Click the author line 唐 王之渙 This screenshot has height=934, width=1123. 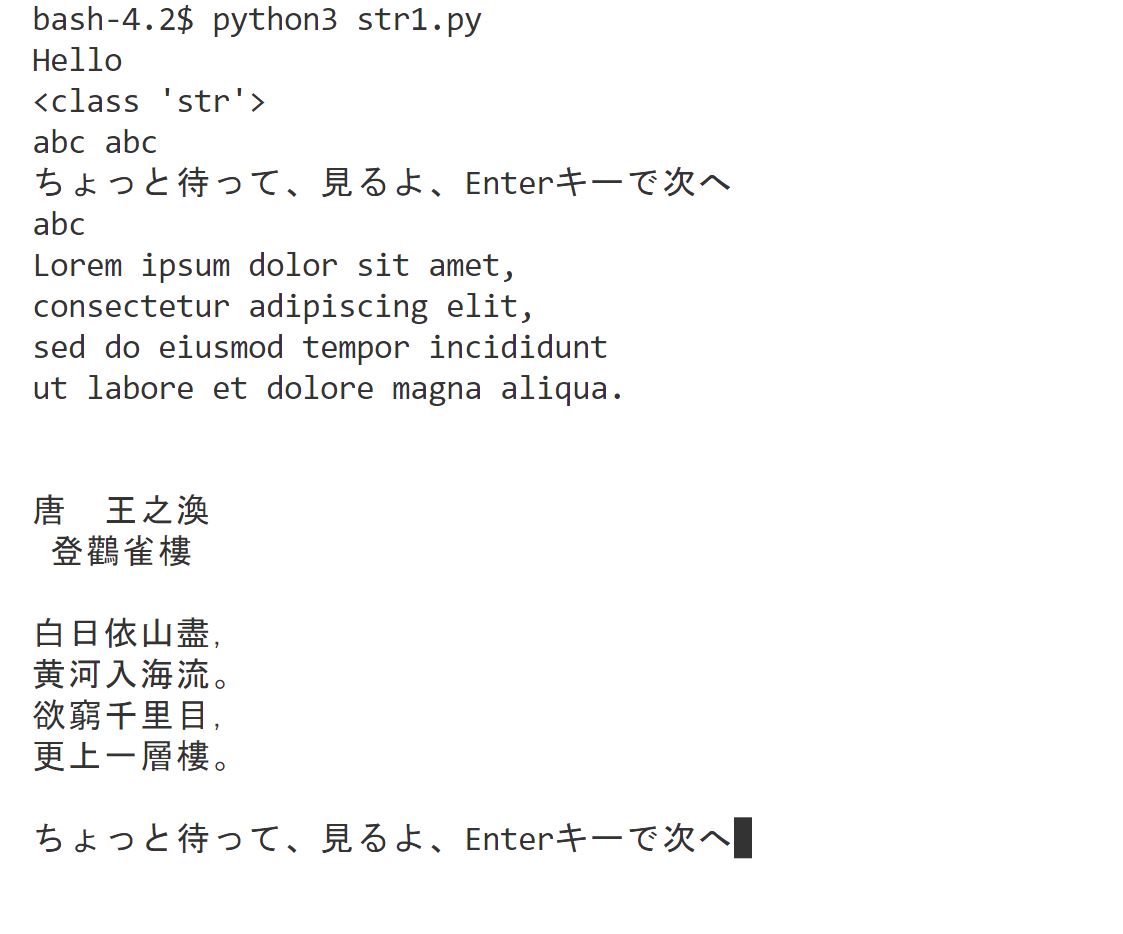(121, 511)
